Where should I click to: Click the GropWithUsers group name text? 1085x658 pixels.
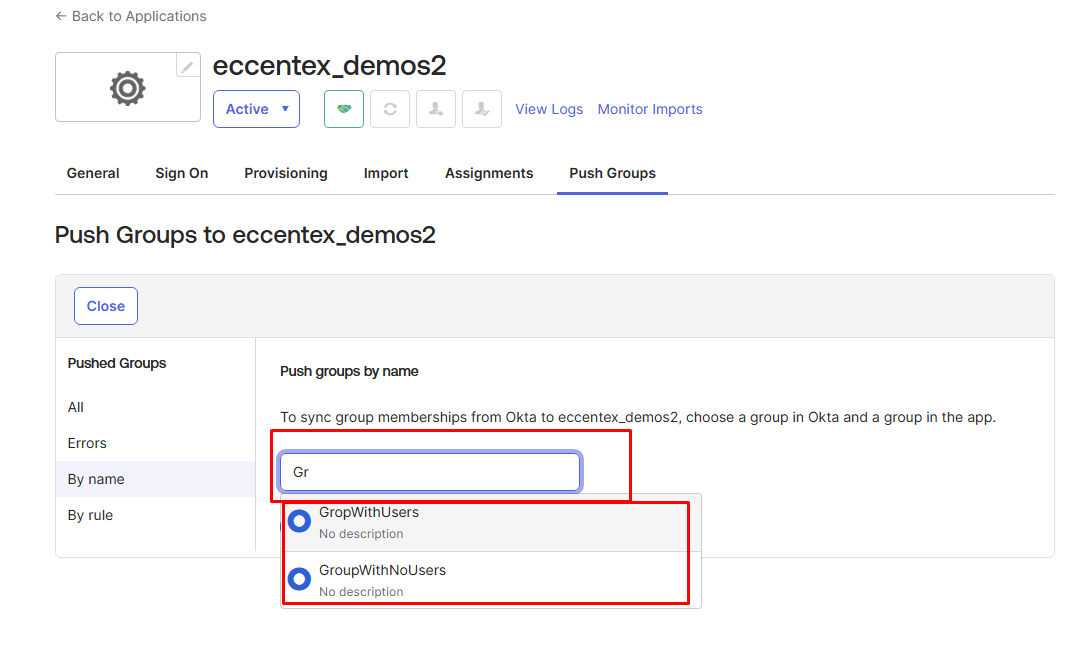369,513
